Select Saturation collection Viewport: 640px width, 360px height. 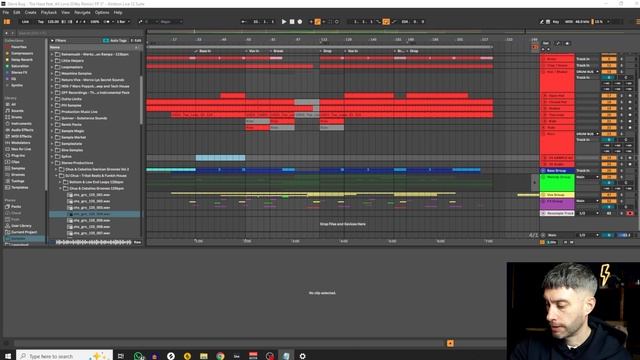tap(20, 66)
